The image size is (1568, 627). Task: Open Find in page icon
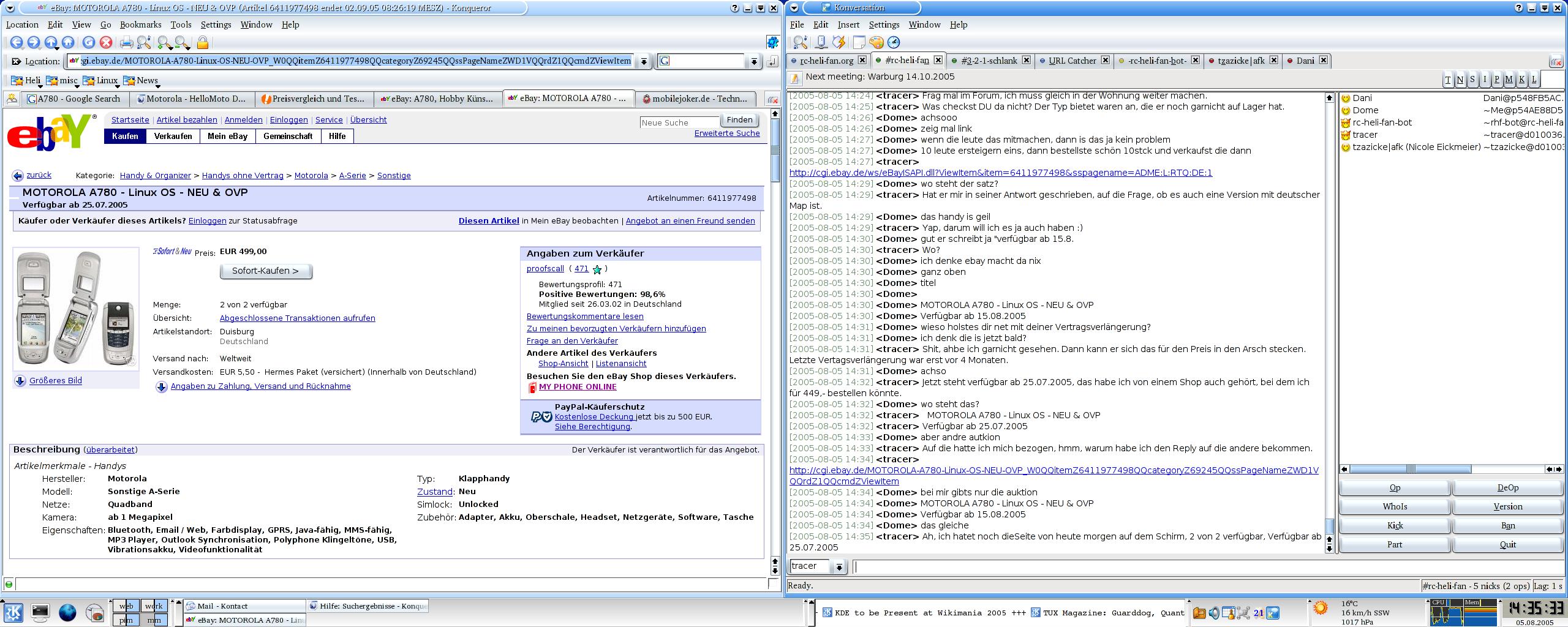[144, 42]
